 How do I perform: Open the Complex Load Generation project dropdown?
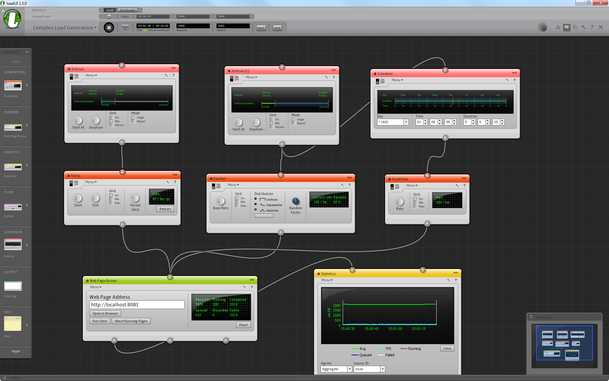(x=64, y=28)
